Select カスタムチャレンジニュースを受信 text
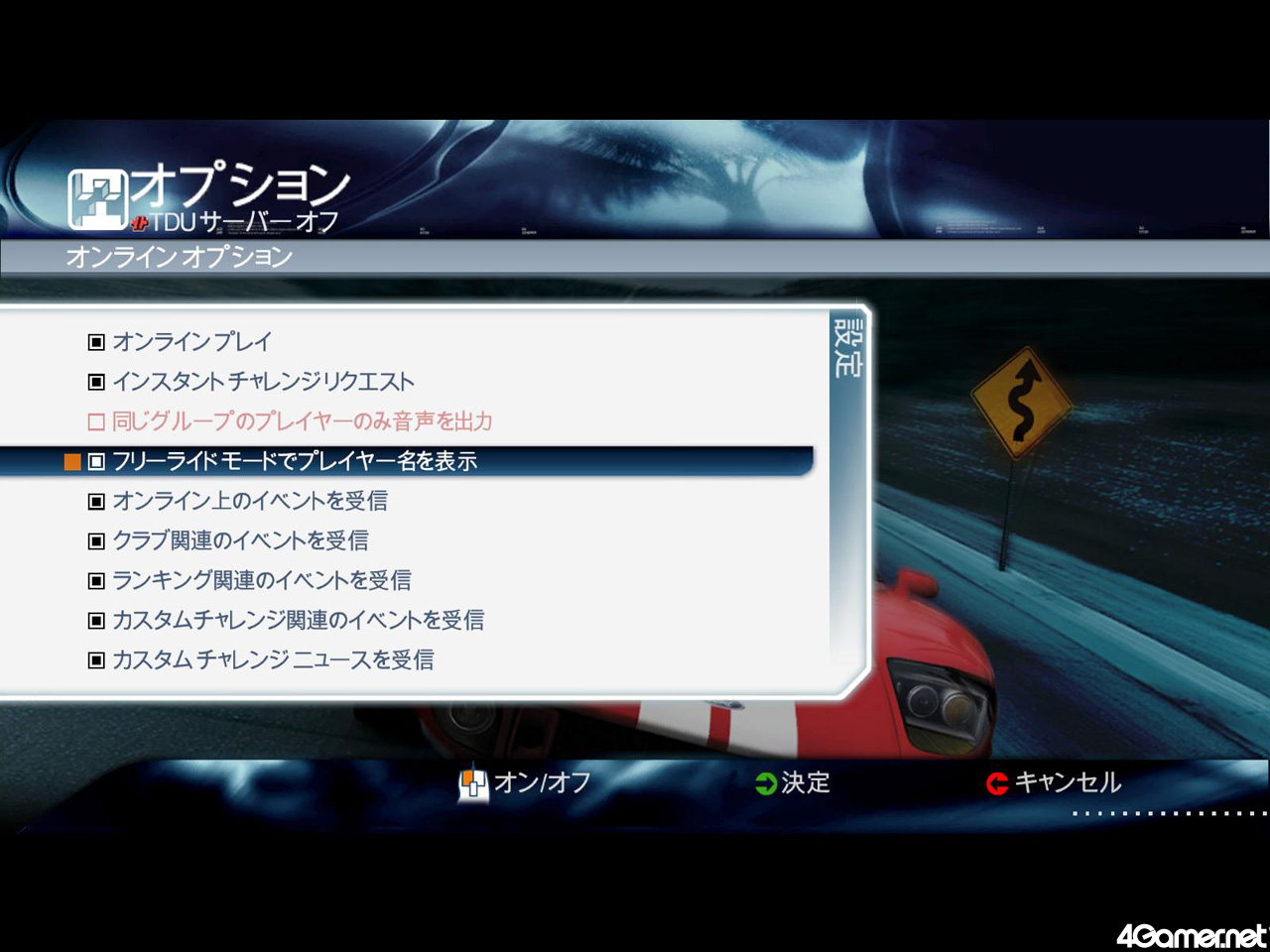Viewport: 1270px width, 952px height. point(273,659)
